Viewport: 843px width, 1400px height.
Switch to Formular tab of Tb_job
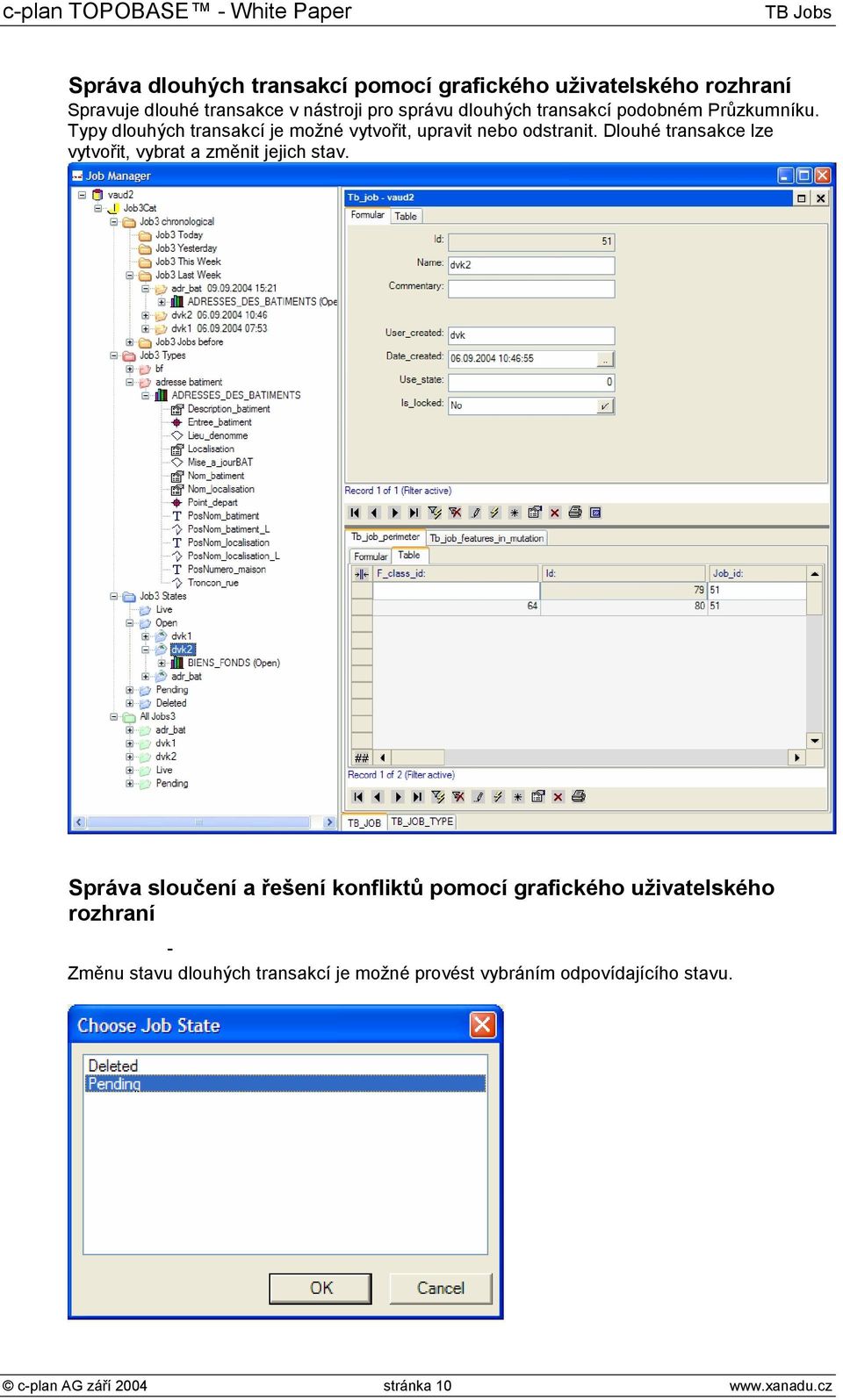(x=368, y=215)
